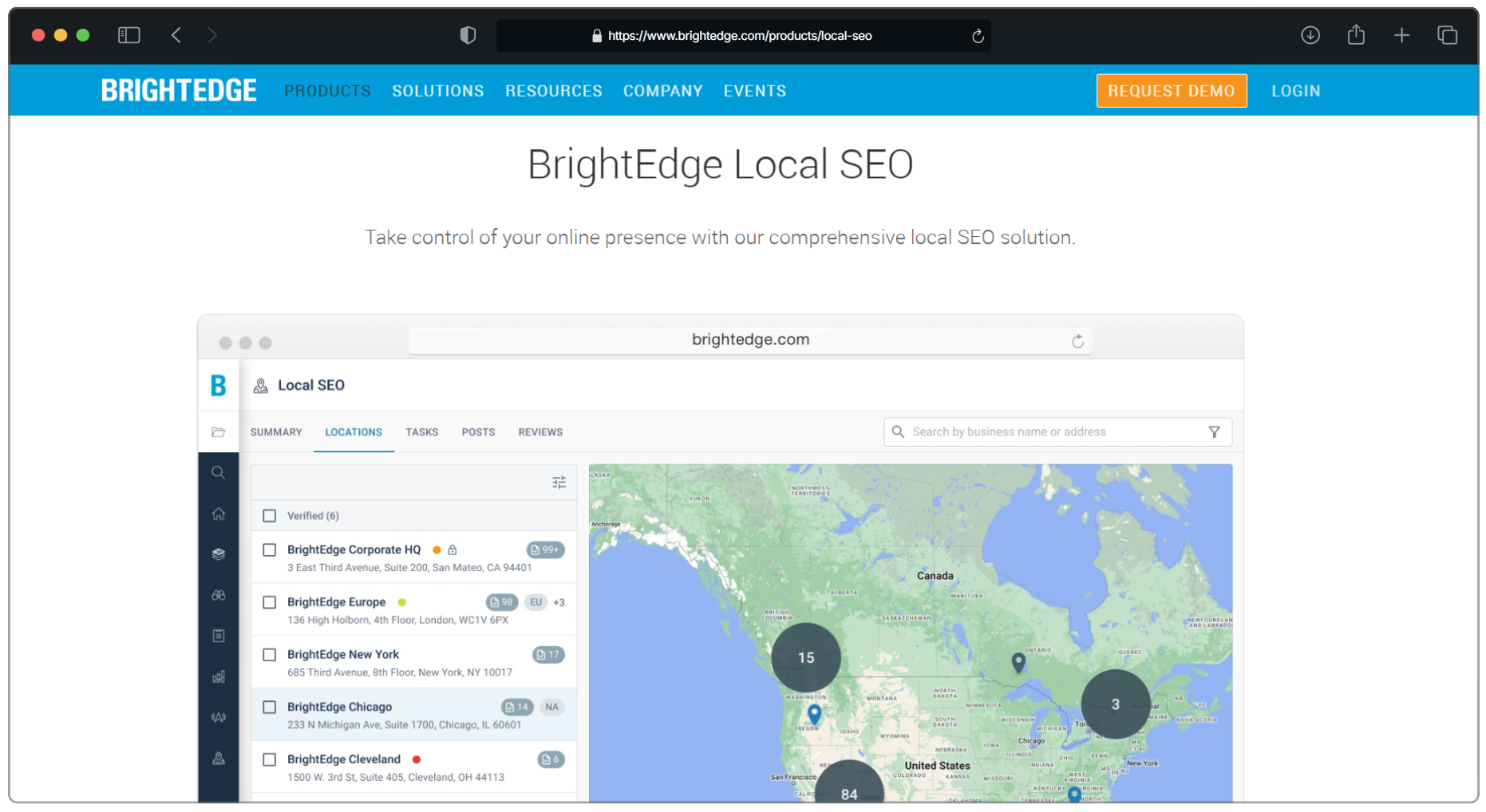Open the list settings sliders icon
This screenshot has height=812, width=1486.
click(559, 482)
